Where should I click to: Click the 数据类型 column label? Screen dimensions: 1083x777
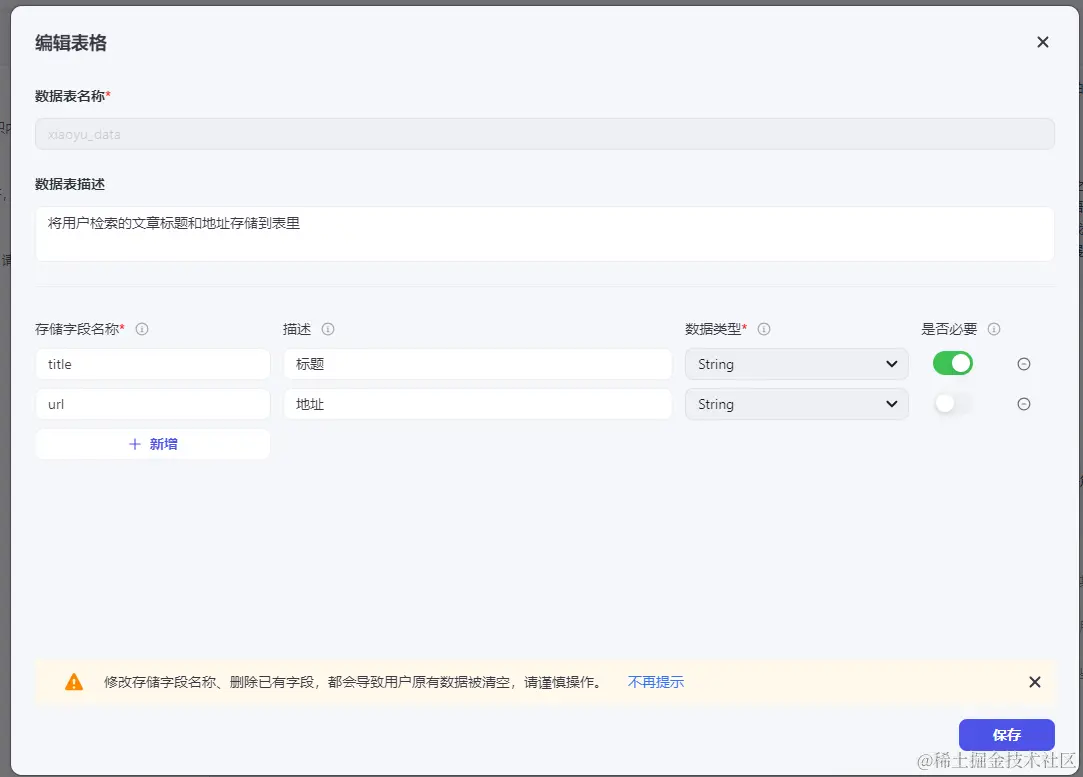pyautogui.click(x=713, y=329)
